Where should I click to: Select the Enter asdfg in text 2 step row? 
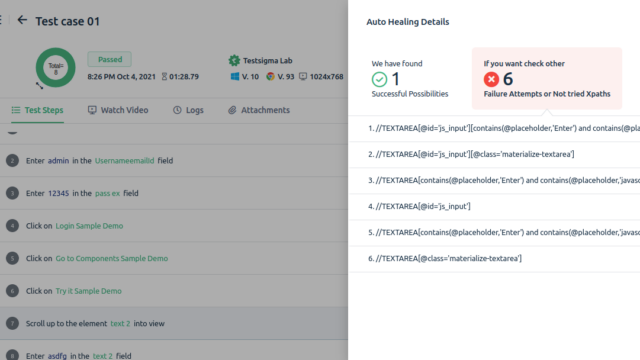pyautogui.click(x=174, y=351)
